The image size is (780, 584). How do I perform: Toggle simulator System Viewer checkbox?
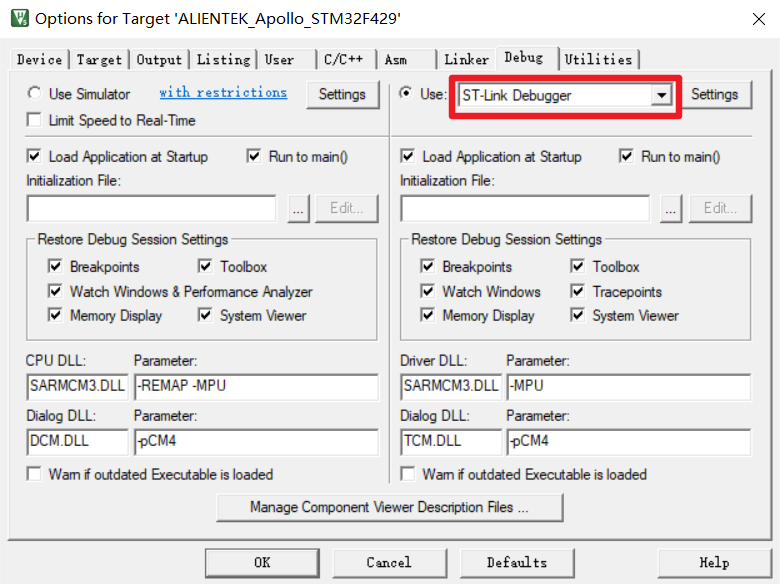(x=205, y=315)
